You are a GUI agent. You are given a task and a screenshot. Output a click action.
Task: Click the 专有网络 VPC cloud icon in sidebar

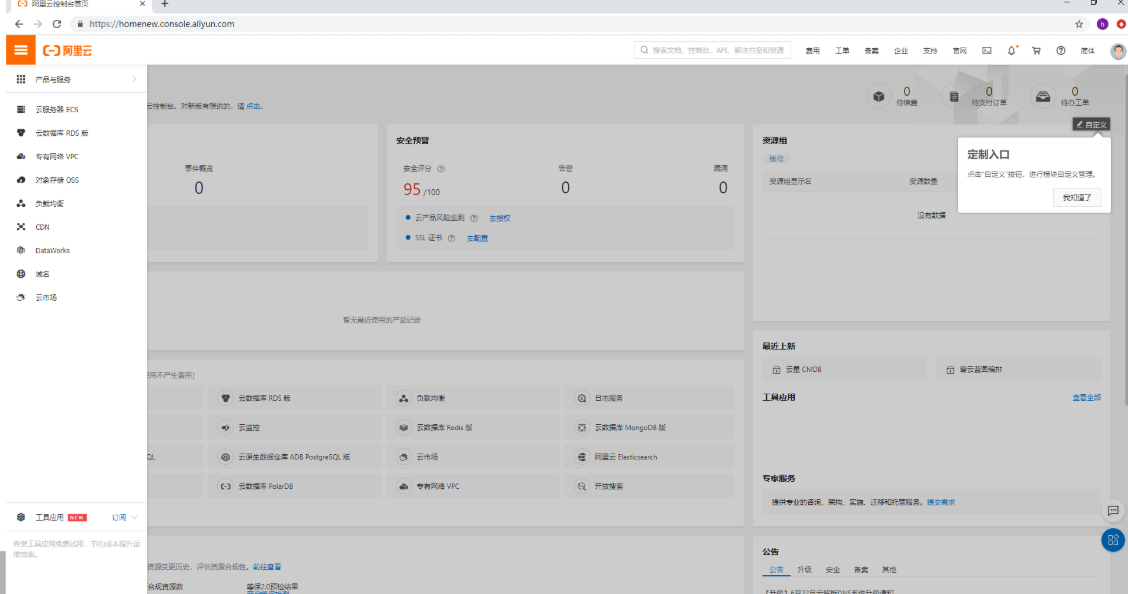pos(21,156)
